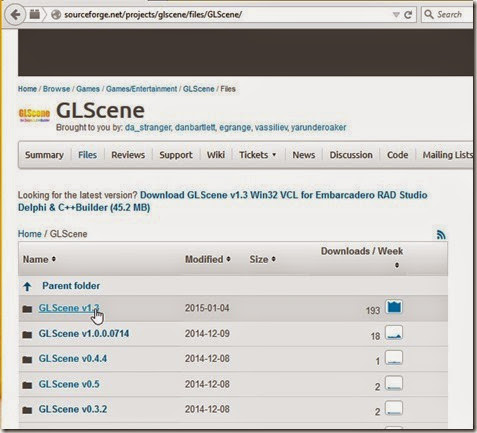Open the Parent folder link
The image size is (477, 433).
[71, 286]
